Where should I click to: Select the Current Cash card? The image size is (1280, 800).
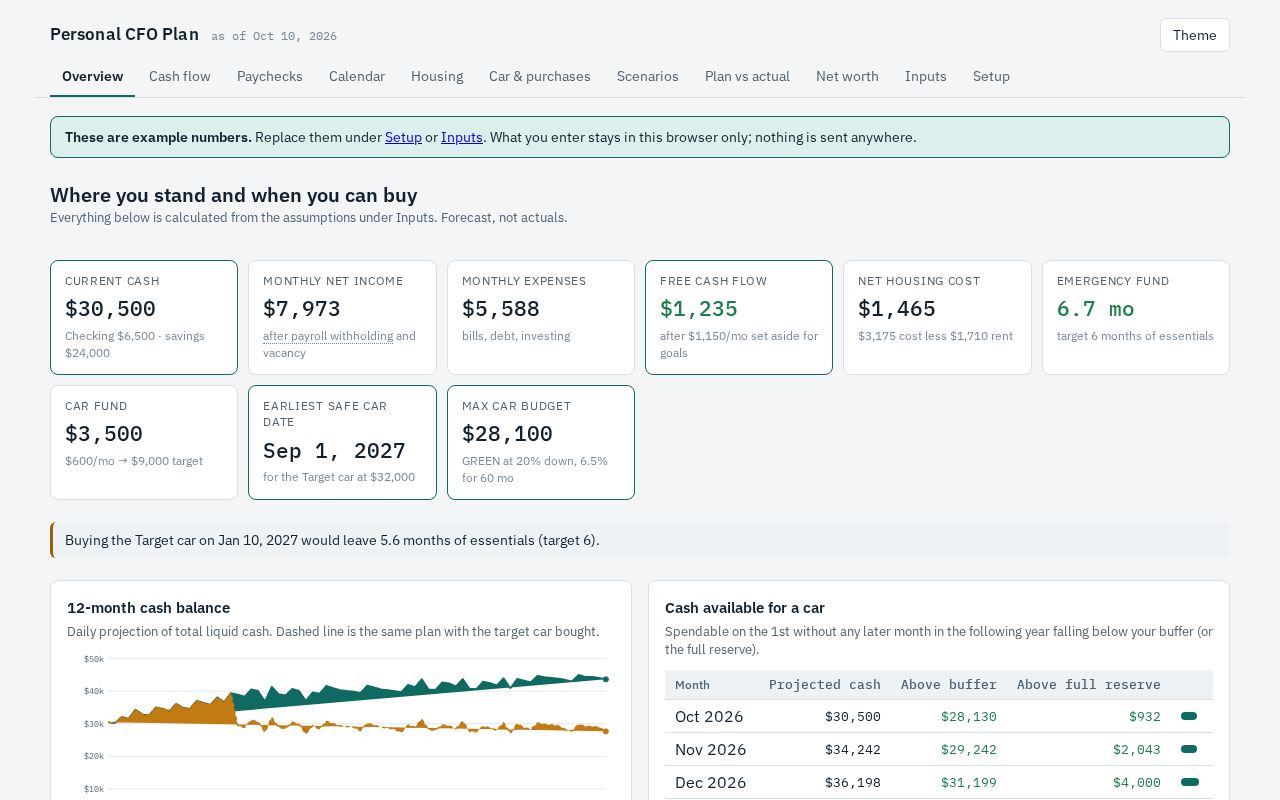pos(144,317)
